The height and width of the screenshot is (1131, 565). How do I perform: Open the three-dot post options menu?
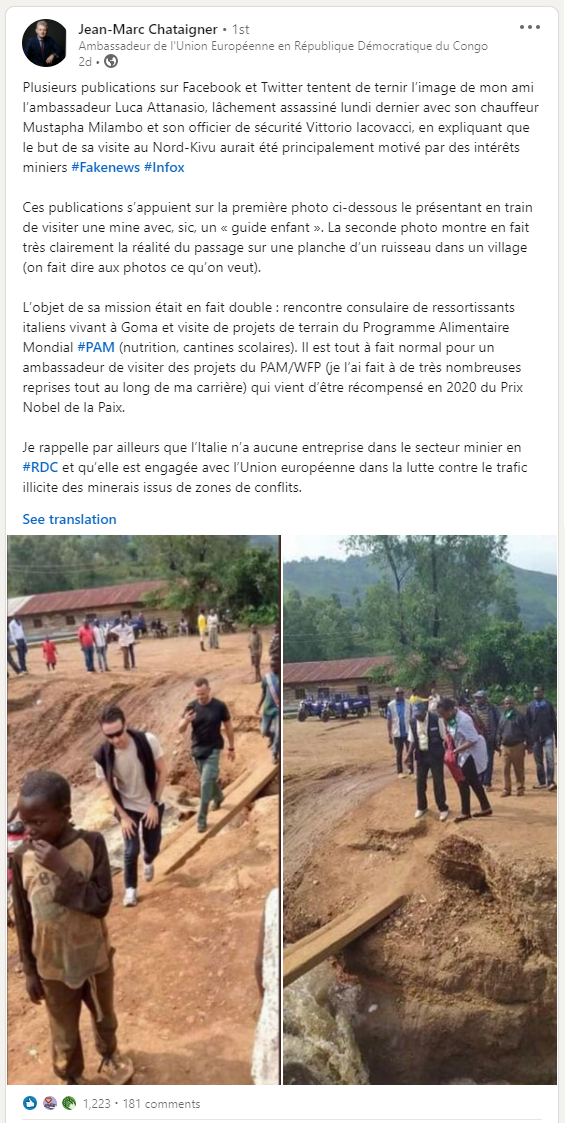[530, 27]
